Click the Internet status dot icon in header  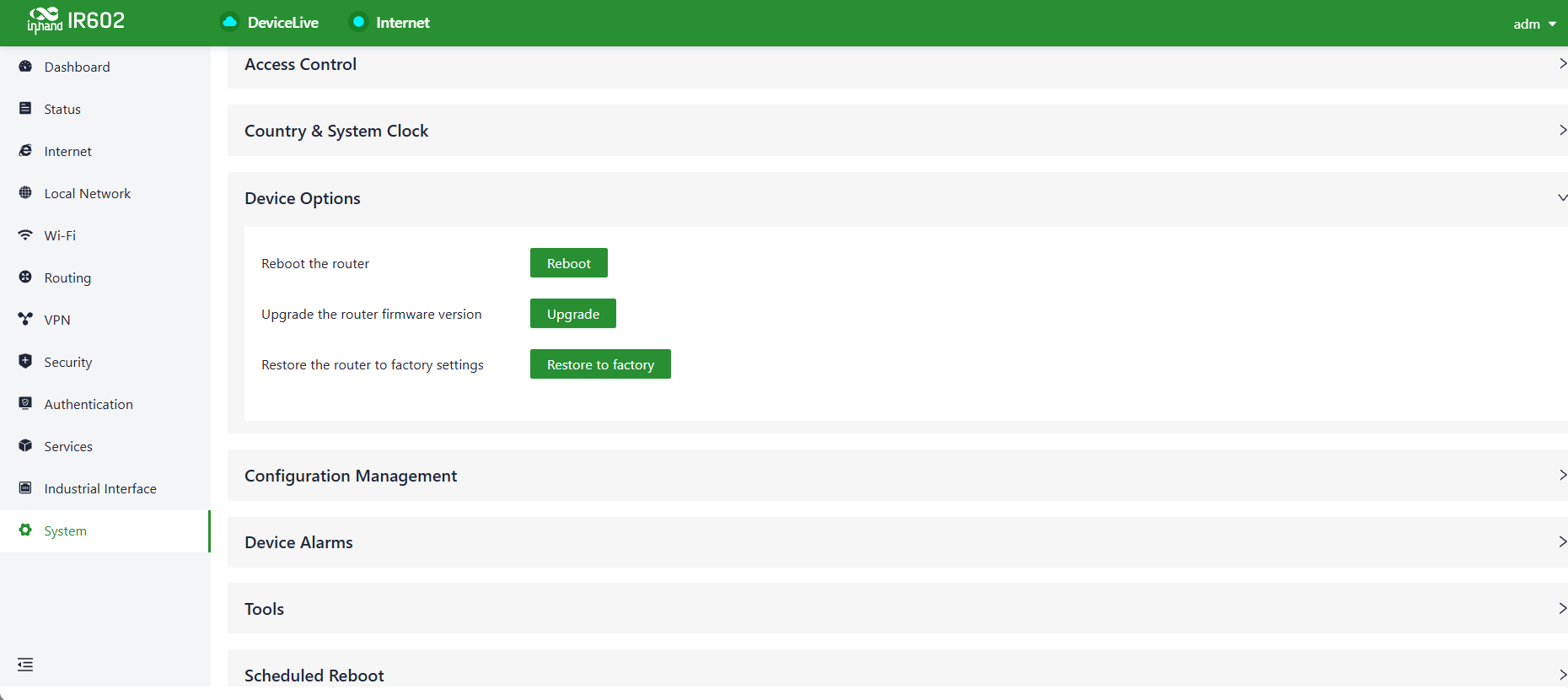pyautogui.click(x=358, y=22)
